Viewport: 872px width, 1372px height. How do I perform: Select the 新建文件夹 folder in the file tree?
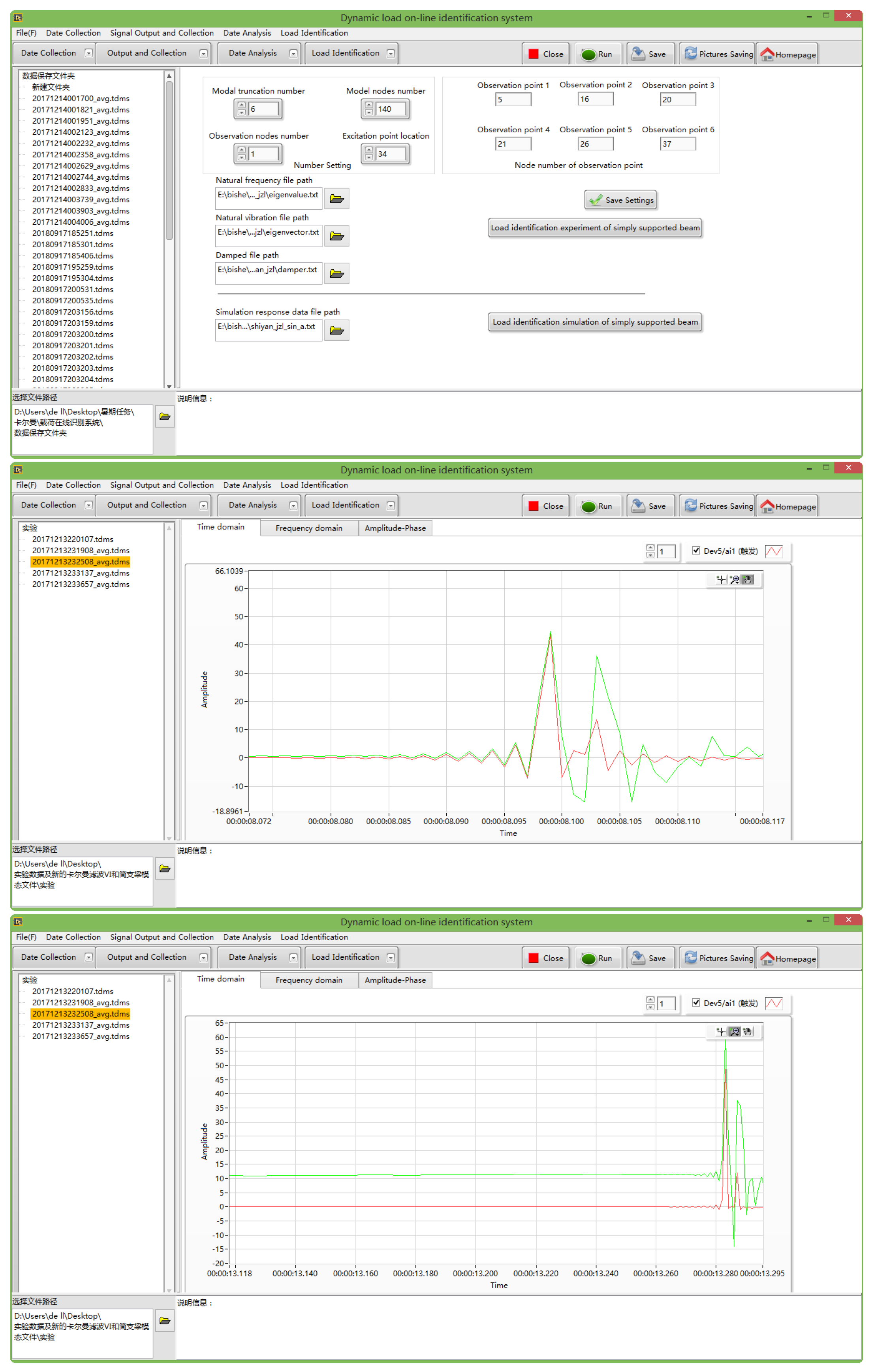pyautogui.click(x=51, y=87)
